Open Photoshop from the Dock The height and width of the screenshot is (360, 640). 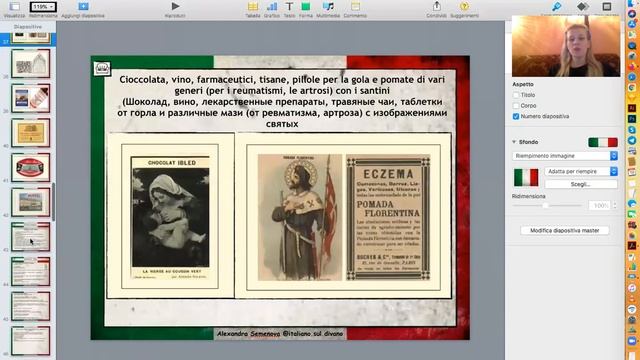click(x=632, y=119)
